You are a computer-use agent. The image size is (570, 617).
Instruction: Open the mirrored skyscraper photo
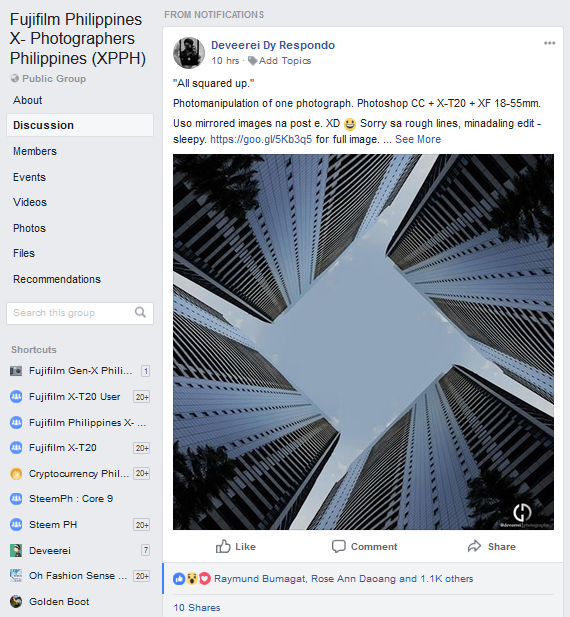pyautogui.click(x=363, y=342)
